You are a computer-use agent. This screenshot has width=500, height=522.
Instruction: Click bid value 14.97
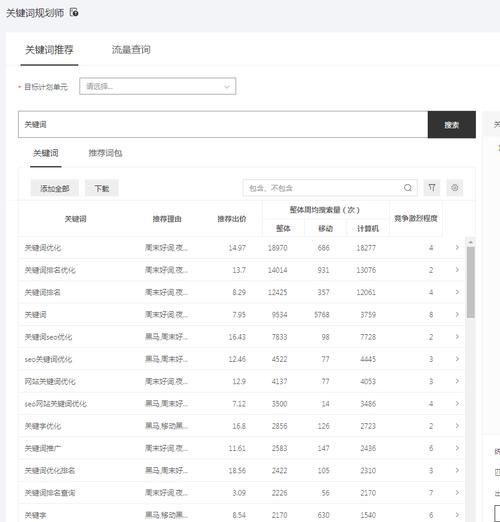(x=237, y=248)
